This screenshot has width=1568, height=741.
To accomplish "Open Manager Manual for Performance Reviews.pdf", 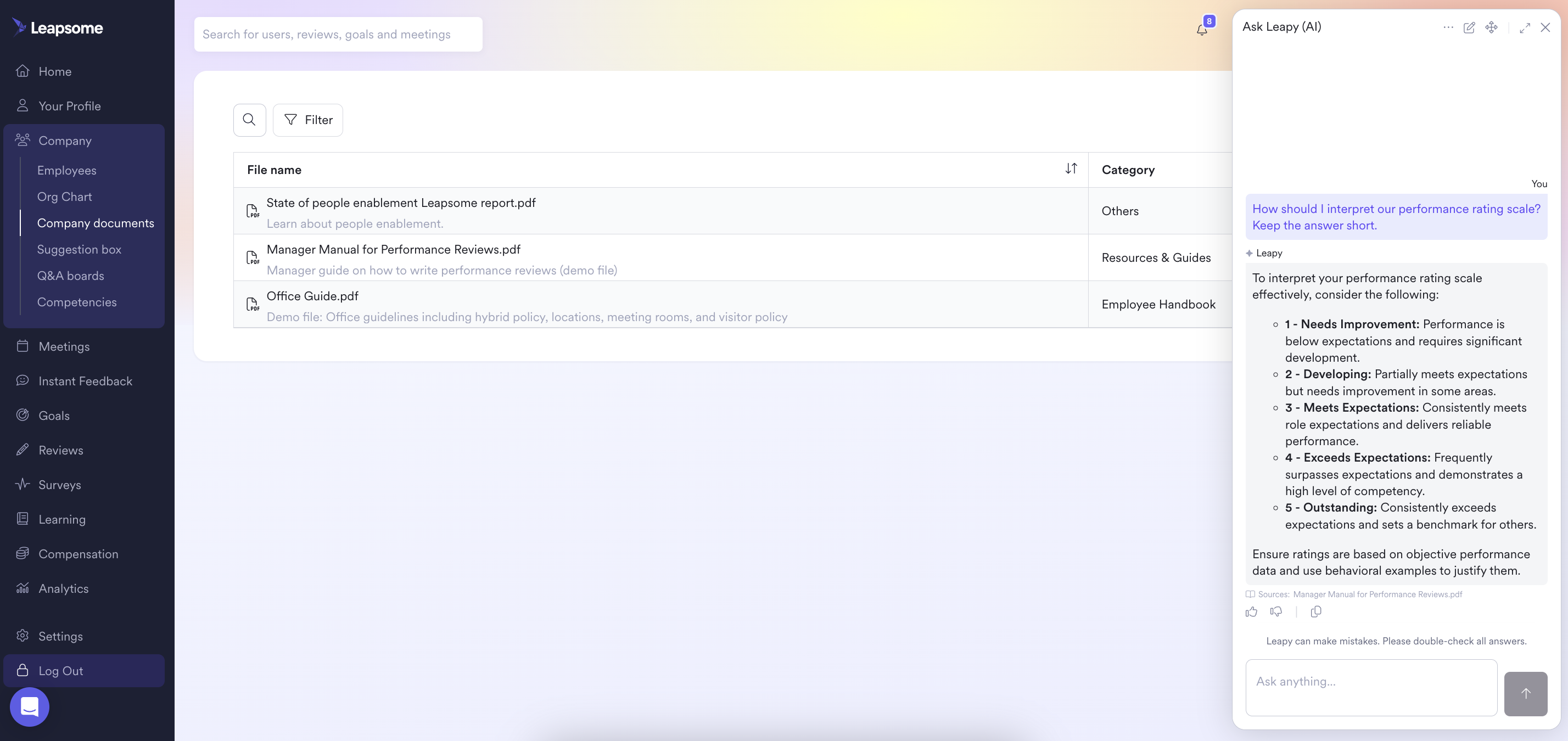I will click(393, 249).
